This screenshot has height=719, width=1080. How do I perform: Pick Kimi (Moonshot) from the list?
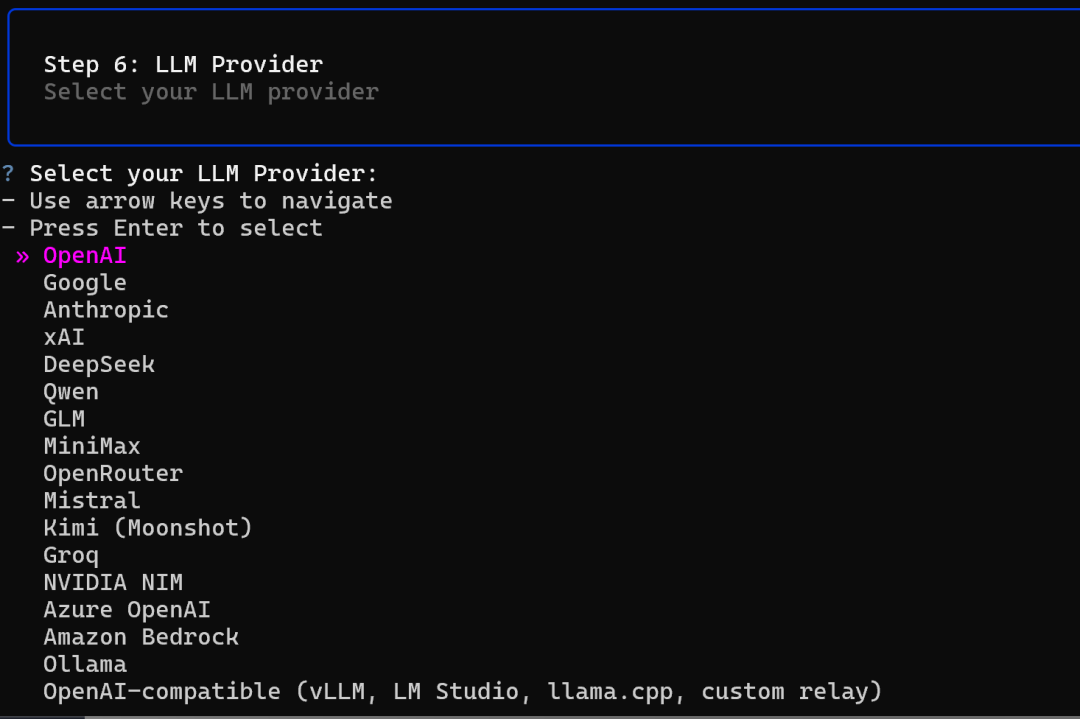pyautogui.click(x=148, y=528)
